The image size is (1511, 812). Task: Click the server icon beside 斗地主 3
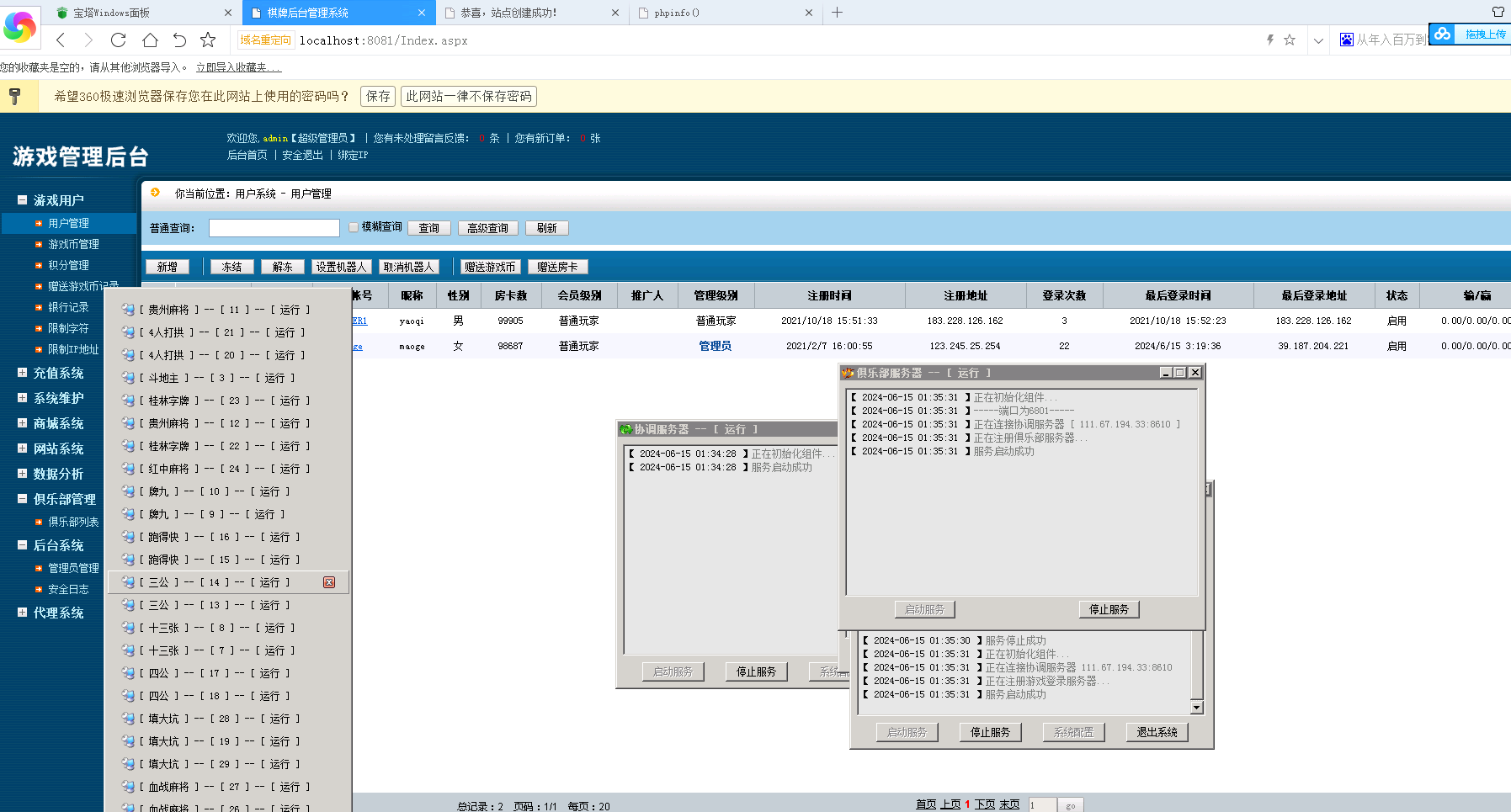coord(128,378)
